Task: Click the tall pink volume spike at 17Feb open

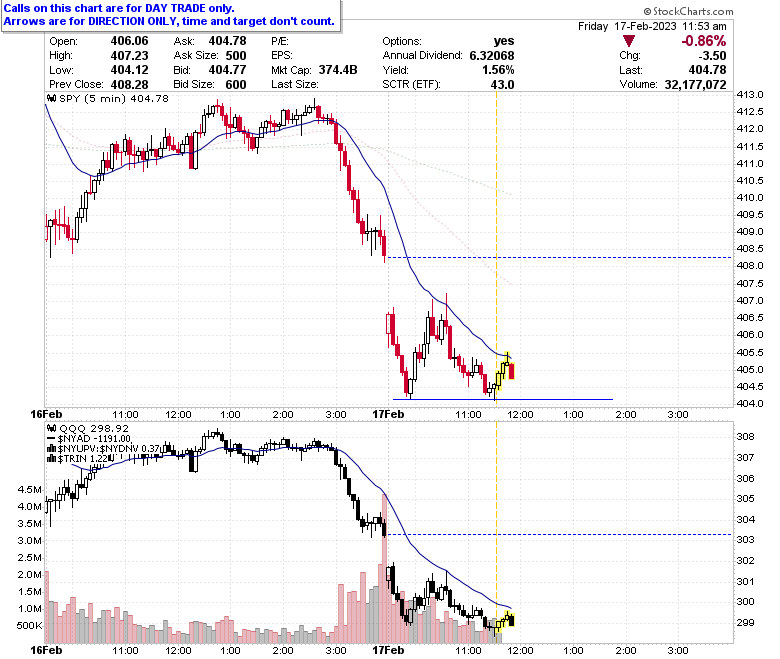Action: [384, 568]
